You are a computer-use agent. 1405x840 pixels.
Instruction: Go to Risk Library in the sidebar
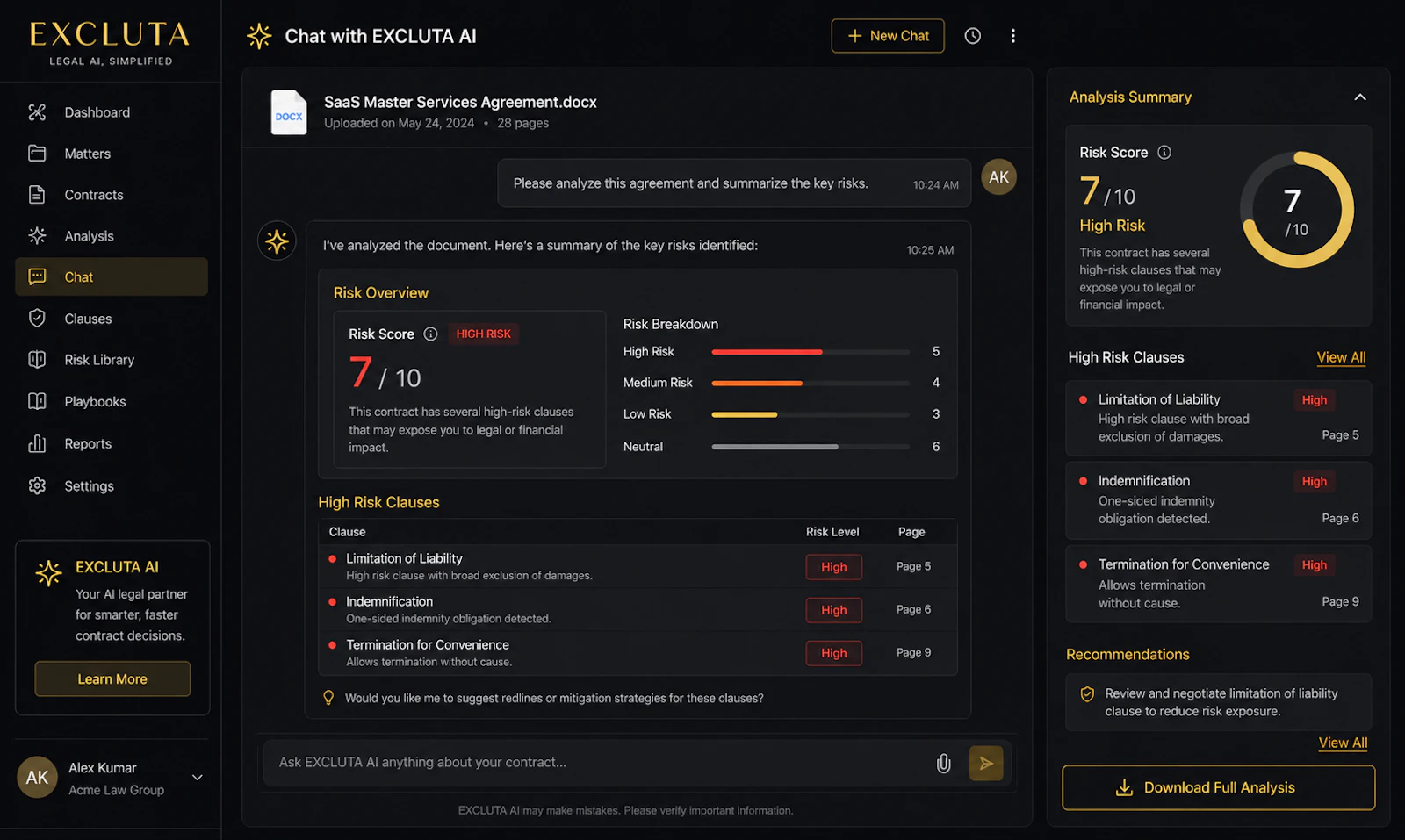[112, 360]
